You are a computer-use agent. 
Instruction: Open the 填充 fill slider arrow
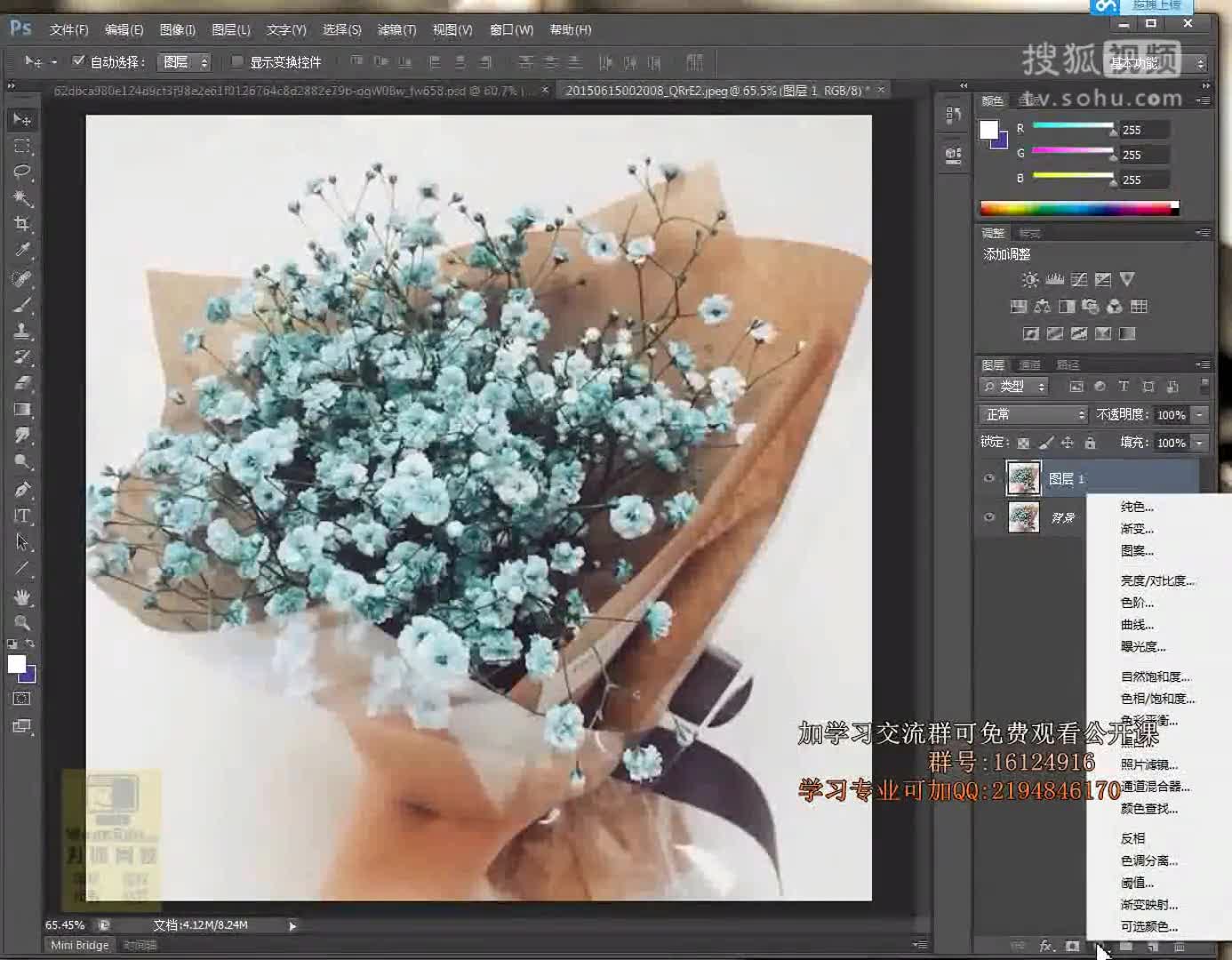coord(1200,443)
